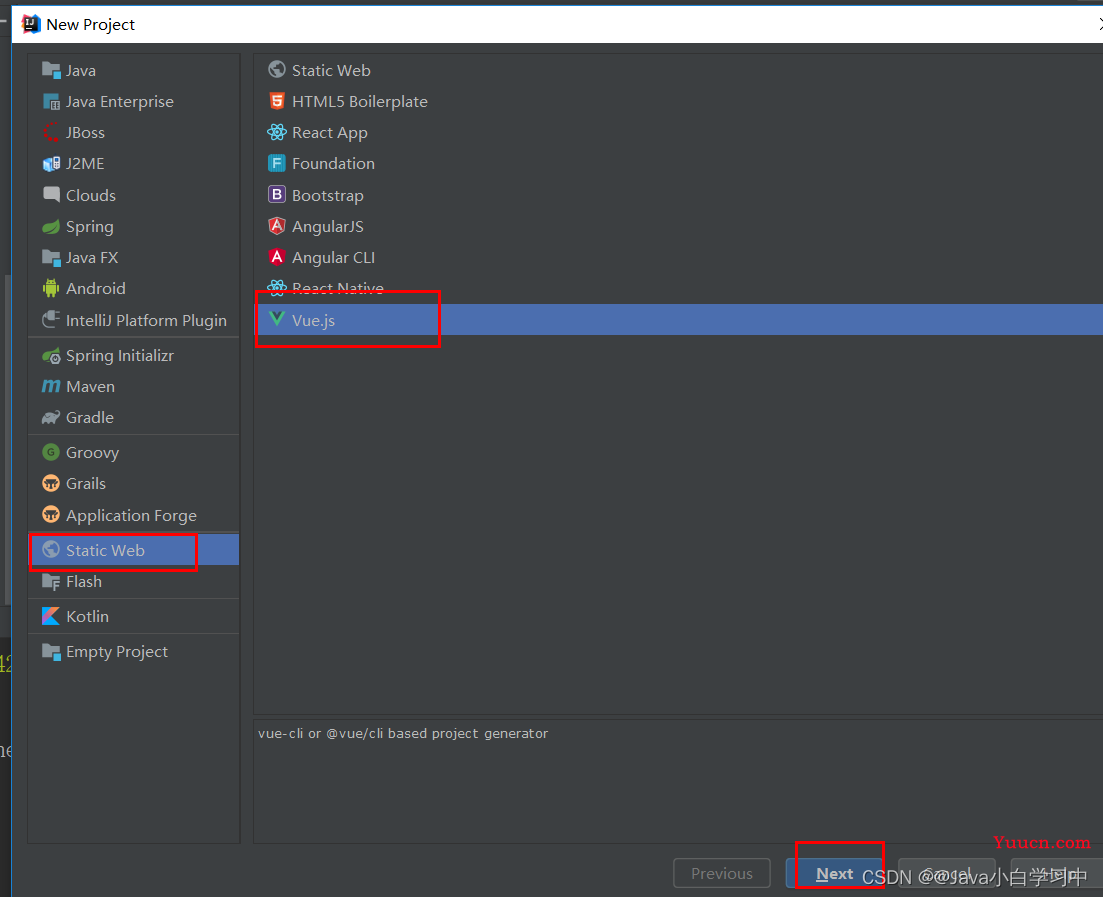Choose the Java Enterprise icon
Screen dimensions: 1103x897
pyautogui.click(x=51, y=101)
